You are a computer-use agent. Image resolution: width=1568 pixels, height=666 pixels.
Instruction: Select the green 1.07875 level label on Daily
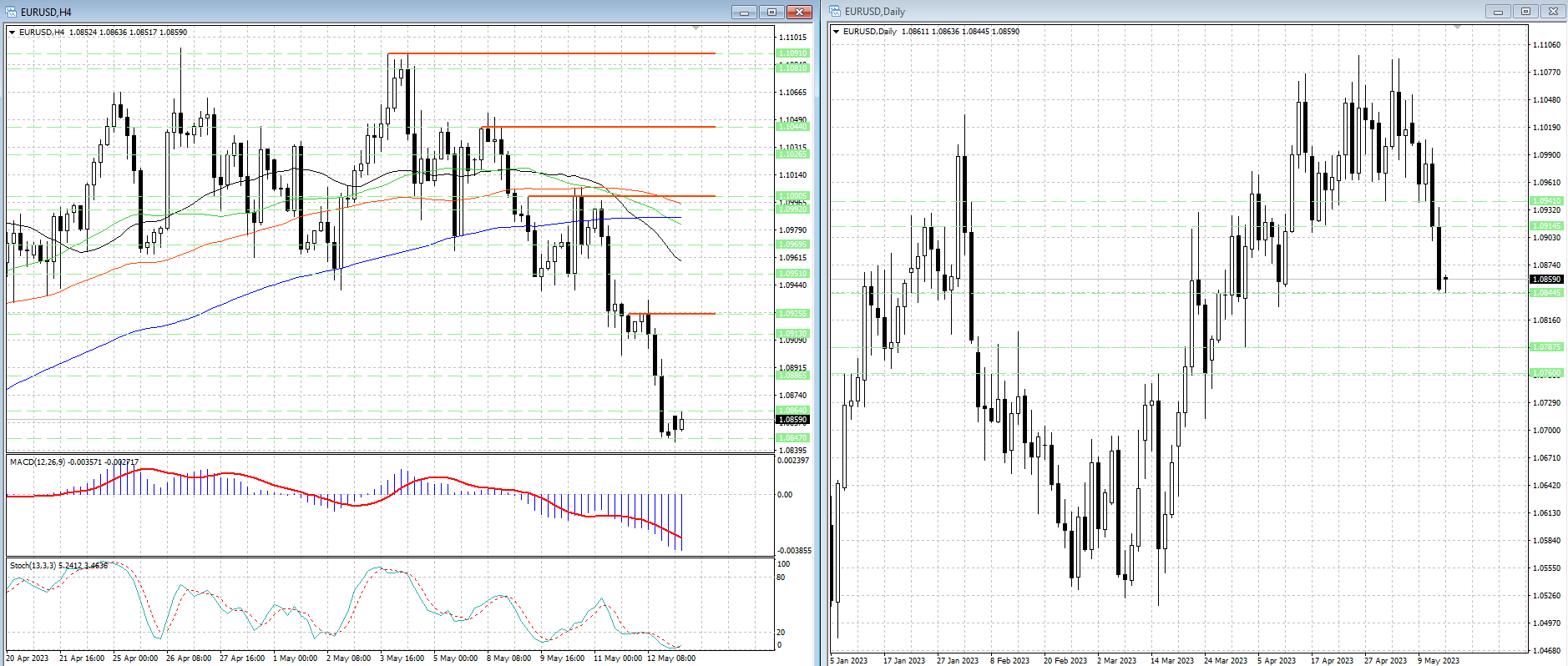(1545, 347)
